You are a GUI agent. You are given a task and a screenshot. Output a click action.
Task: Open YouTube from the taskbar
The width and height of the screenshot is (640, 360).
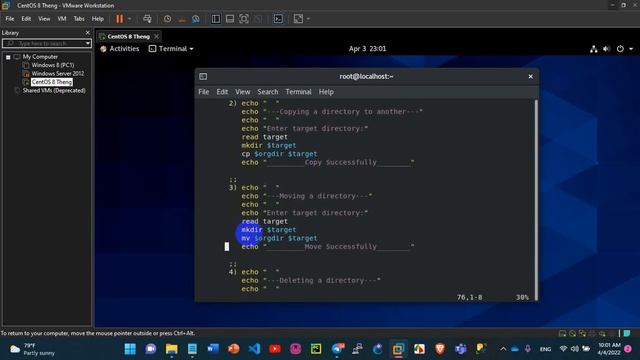coord(275,349)
